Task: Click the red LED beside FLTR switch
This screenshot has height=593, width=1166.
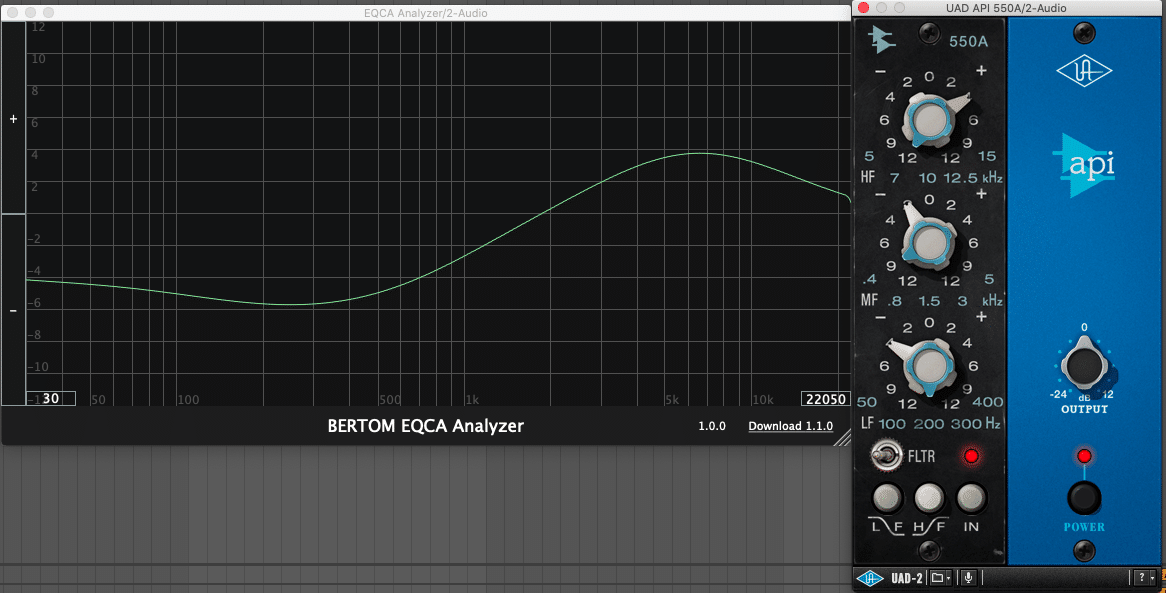Action: (x=970, y=455)
